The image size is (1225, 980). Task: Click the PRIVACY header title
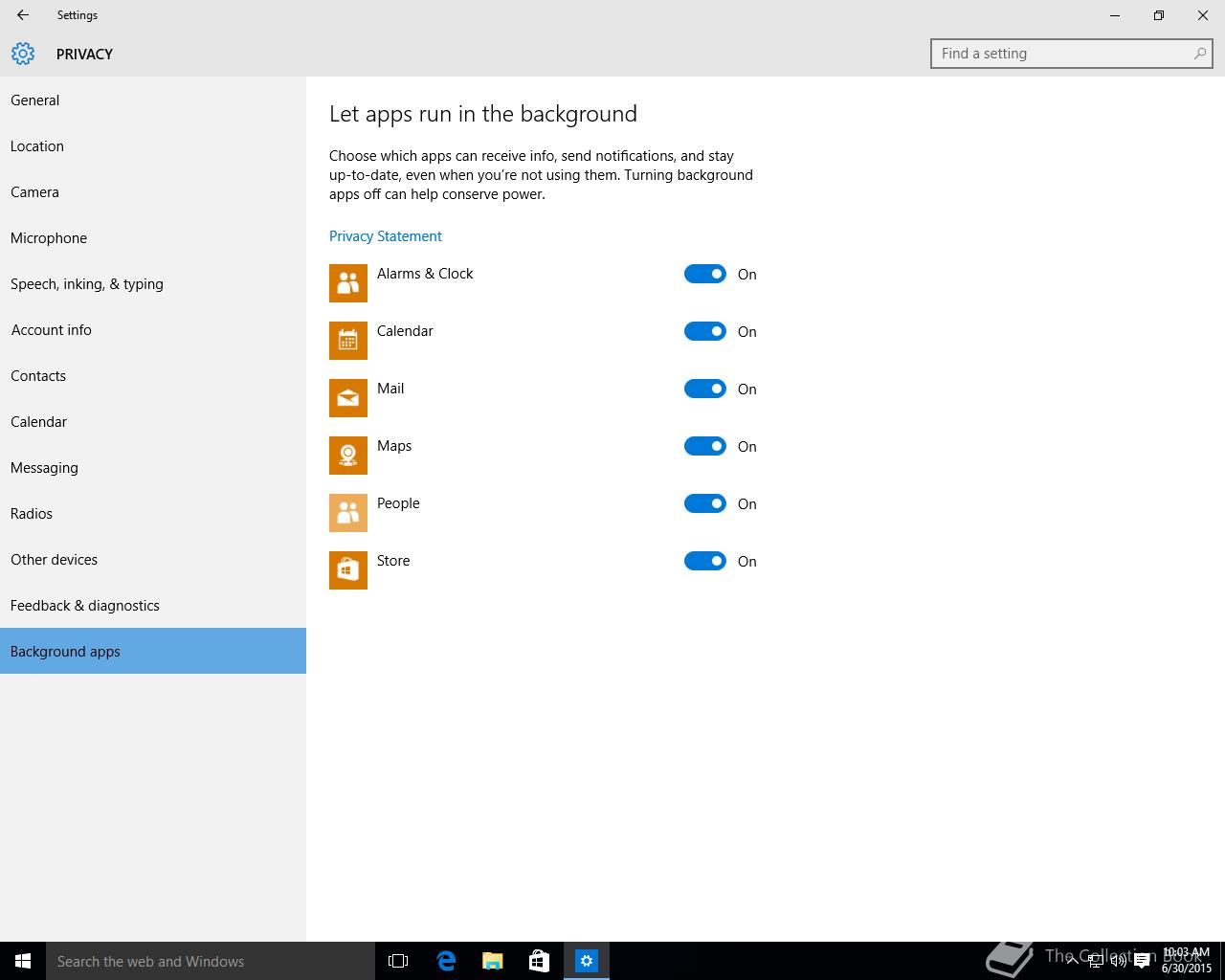click(x=84, y=54)
